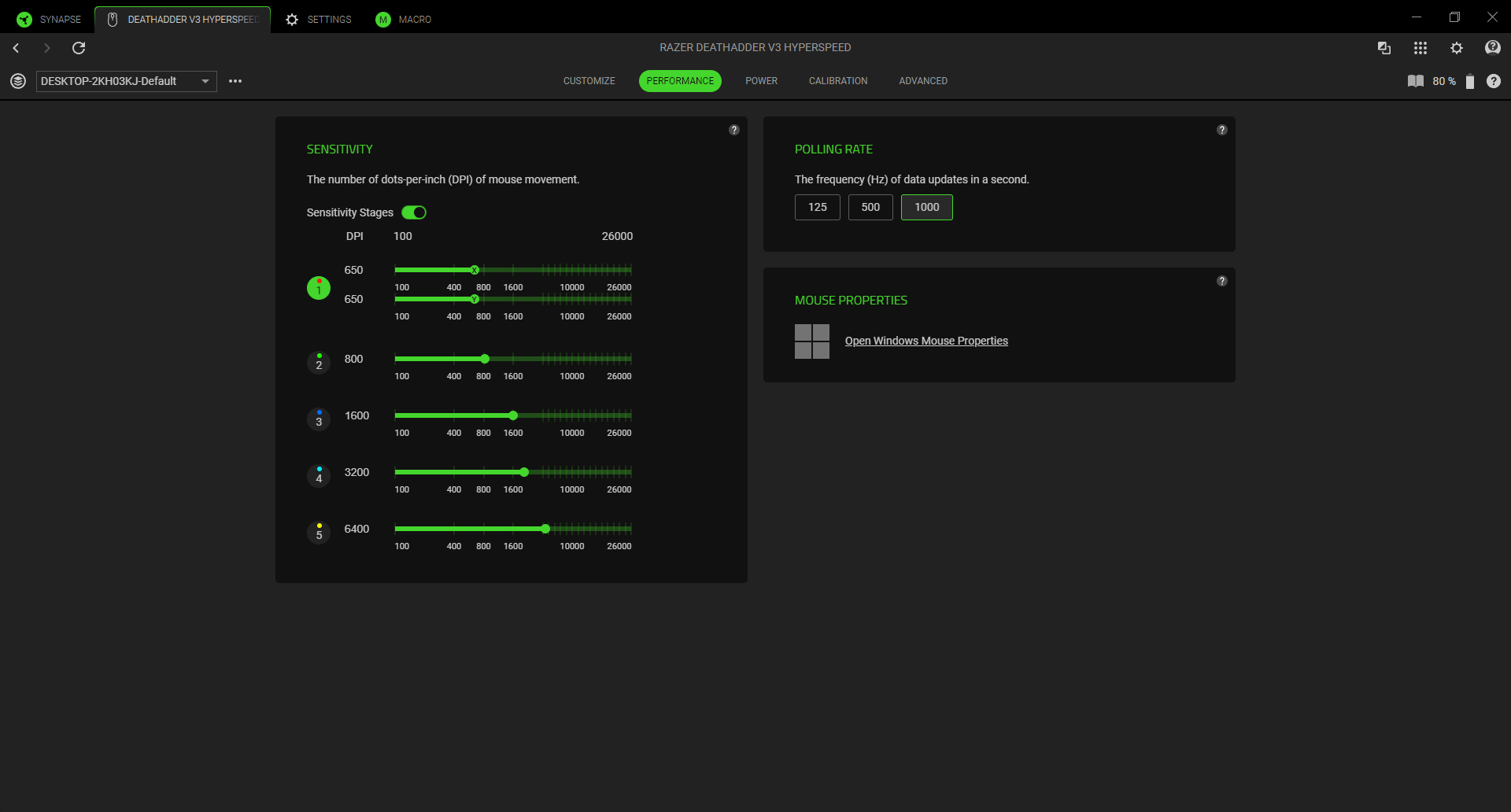The width and height of the screenshot is (1511, 812).
Task: Open Windows Mouse Properties link
Action: [x=926, y=341]
